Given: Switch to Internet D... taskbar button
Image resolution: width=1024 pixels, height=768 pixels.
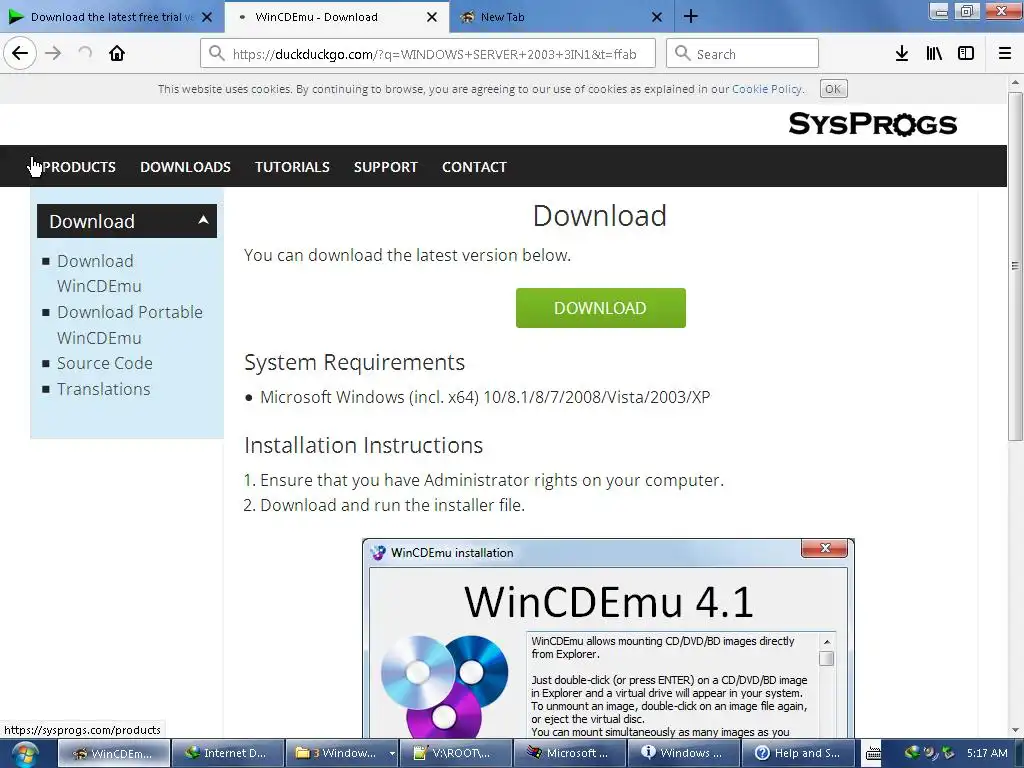Looking at the screenshot, I should (228, 753).
